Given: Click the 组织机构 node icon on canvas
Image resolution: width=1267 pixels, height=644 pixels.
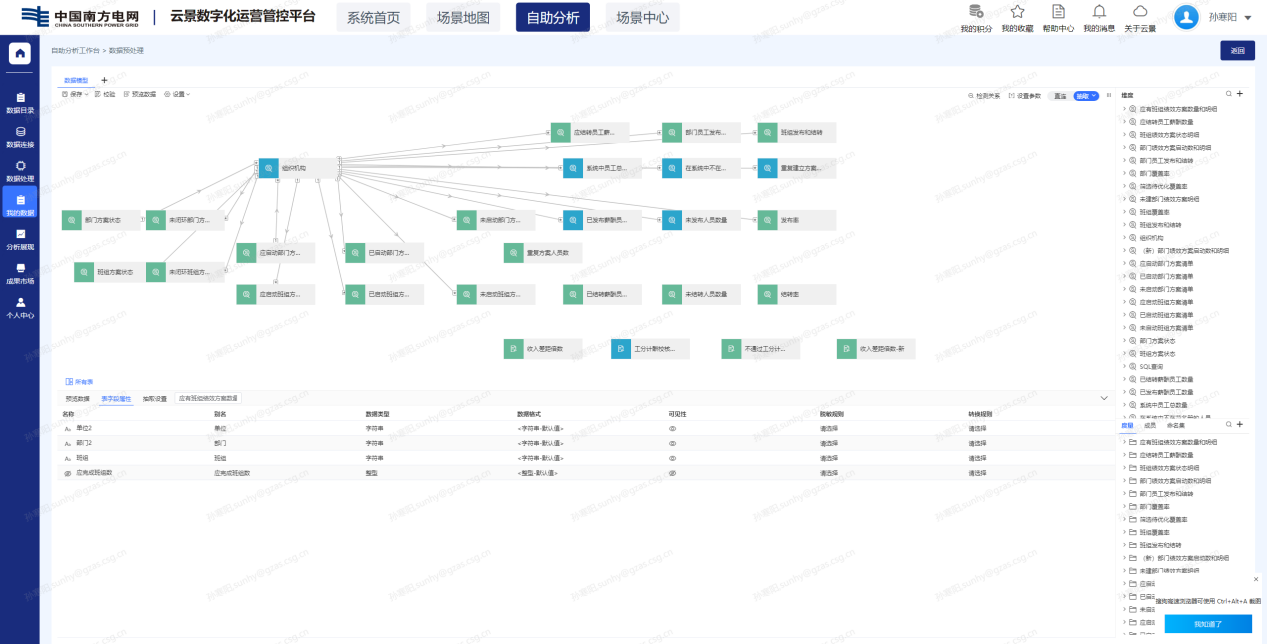Looking at the screenshot, I should click(268, 168).
